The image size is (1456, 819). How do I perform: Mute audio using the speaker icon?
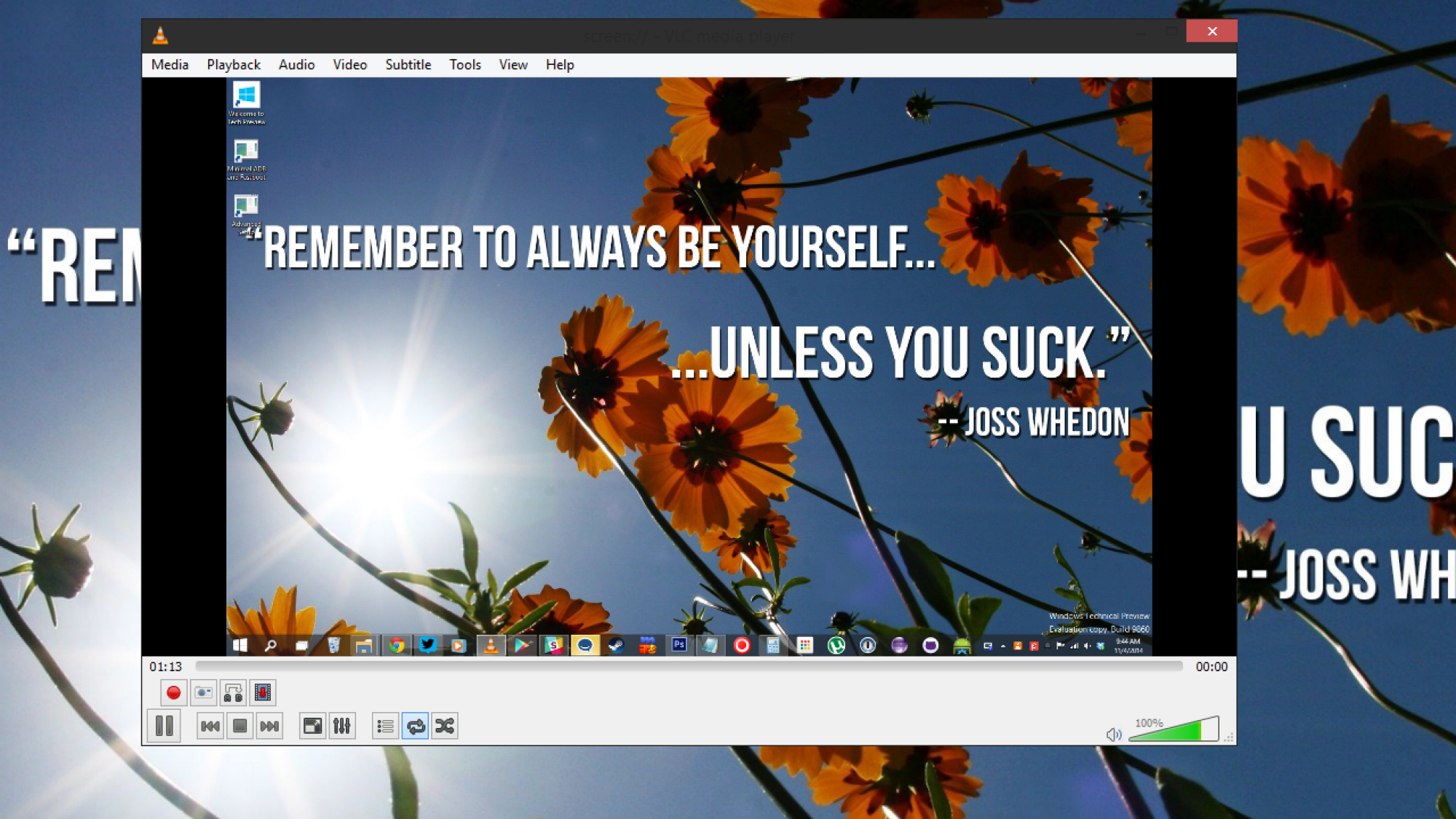click(x=1113, y=735)
